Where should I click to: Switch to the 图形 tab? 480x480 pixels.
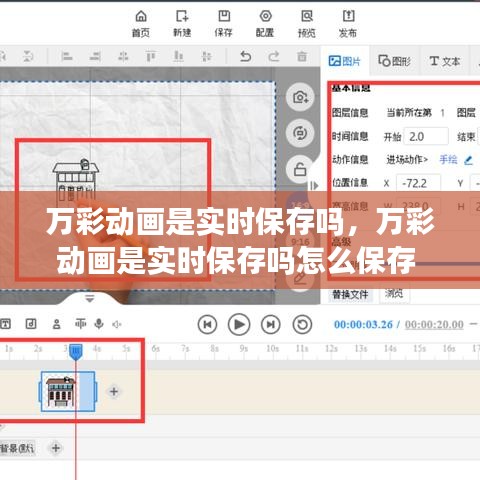tap(394, 61)
